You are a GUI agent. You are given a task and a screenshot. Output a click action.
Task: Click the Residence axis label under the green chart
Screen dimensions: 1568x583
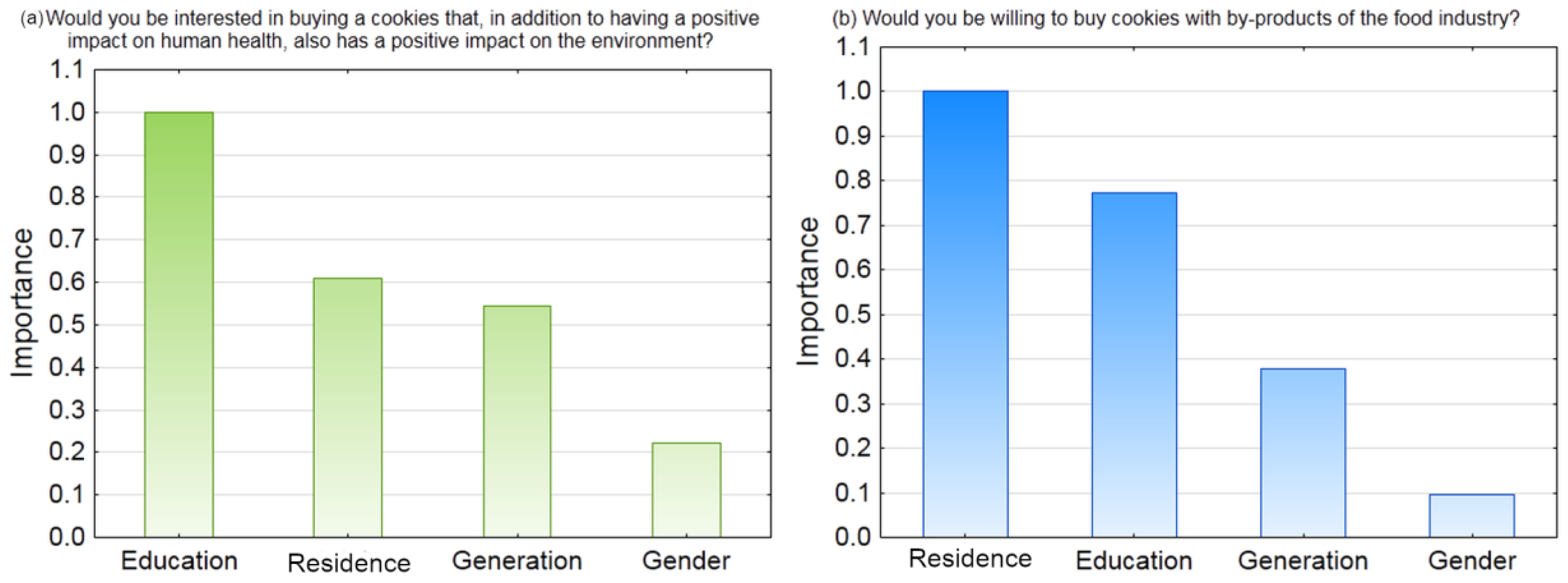point(349,563)
